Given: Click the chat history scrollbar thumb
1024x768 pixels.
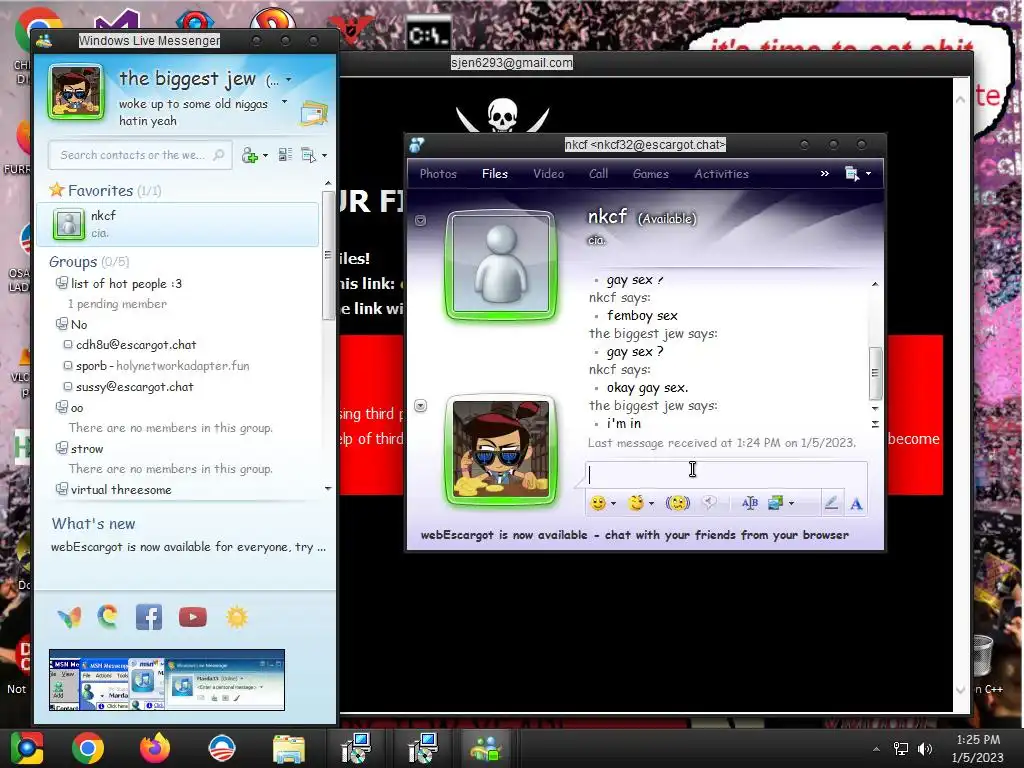Looking at the screenshot, I should tap(875, 374).
